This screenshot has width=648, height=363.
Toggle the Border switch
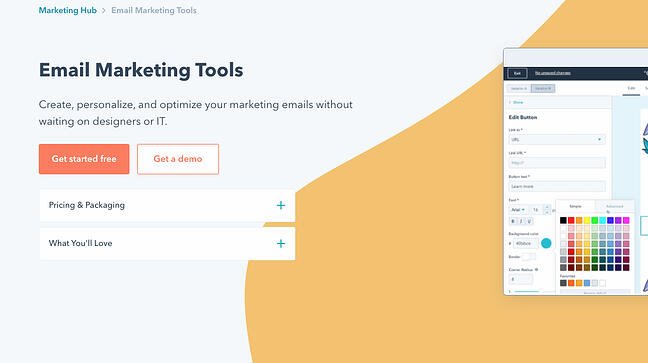[529, 257]
